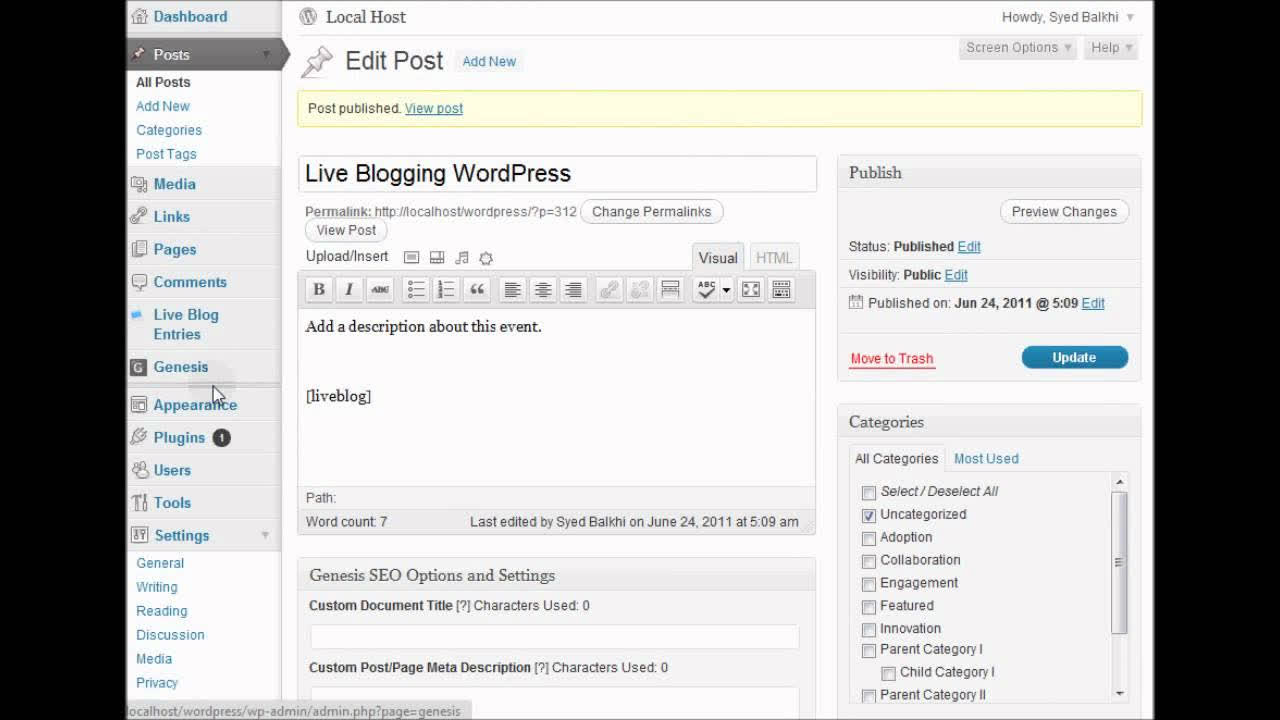Align text center in editor

tap(543, 290)
